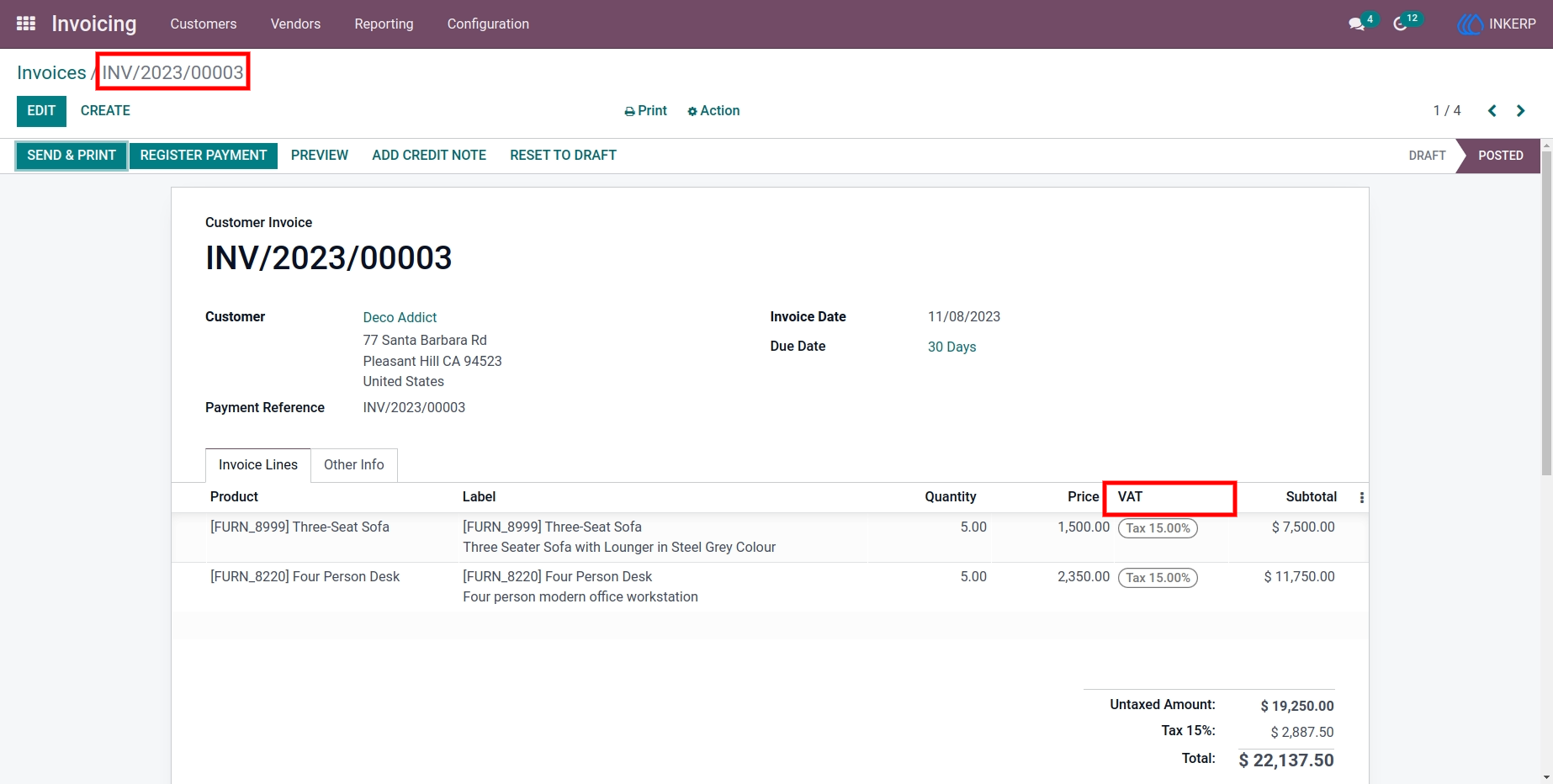Click the Invoicing app title
1553x784 pixels.
point(94,24)
